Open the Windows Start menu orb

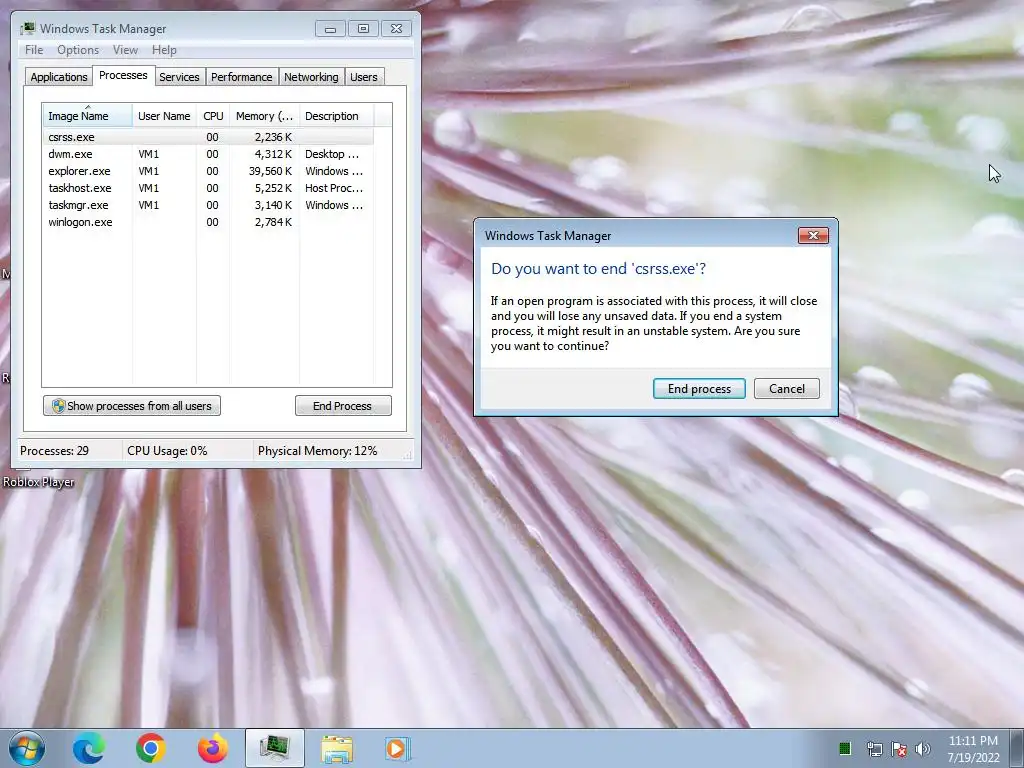click(x=27, y=748)
